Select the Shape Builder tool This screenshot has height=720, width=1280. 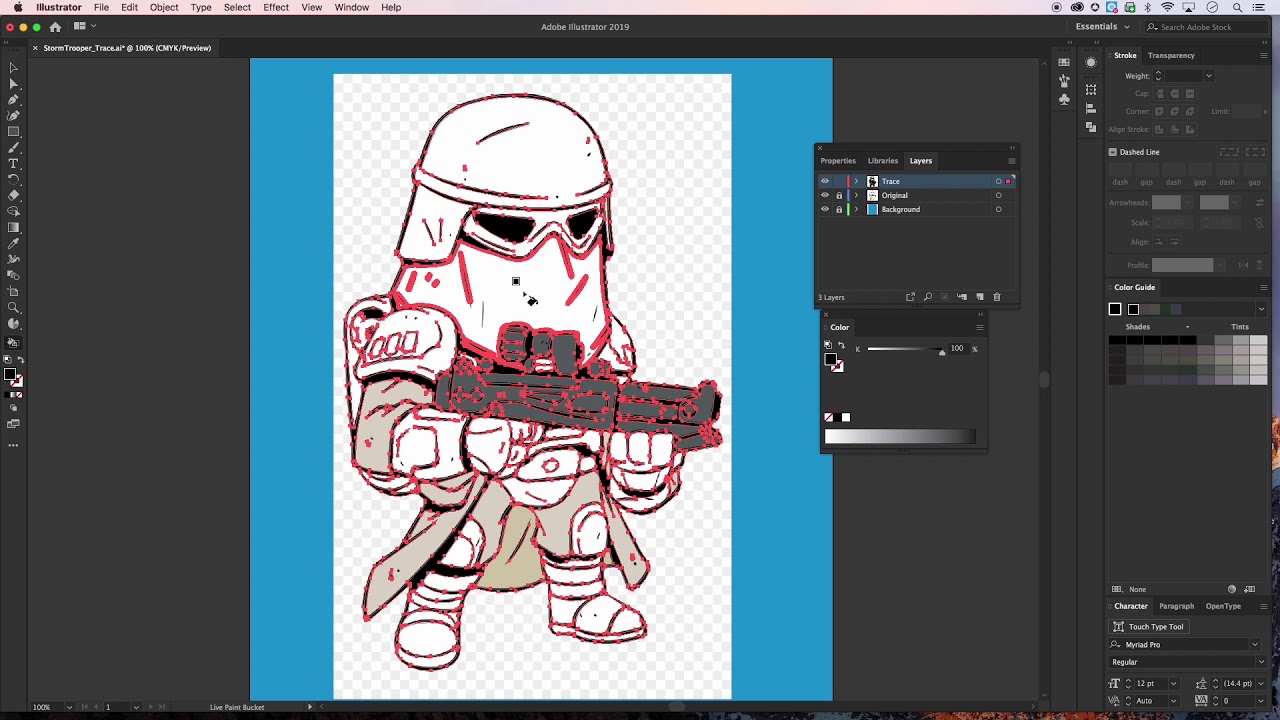click(x=13, y=211)
